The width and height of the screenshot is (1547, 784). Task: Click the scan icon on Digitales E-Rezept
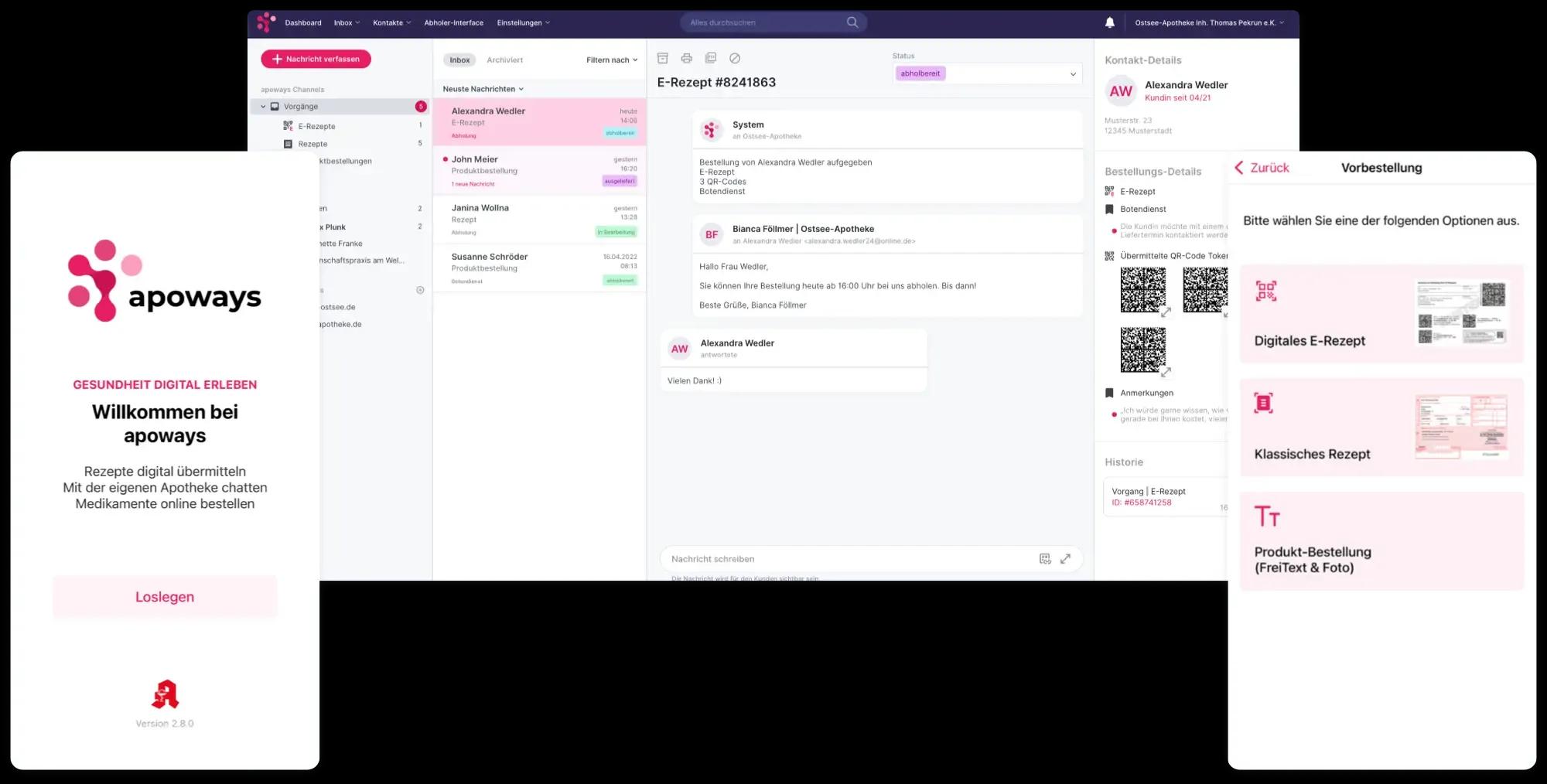(x=1266, y=291)
